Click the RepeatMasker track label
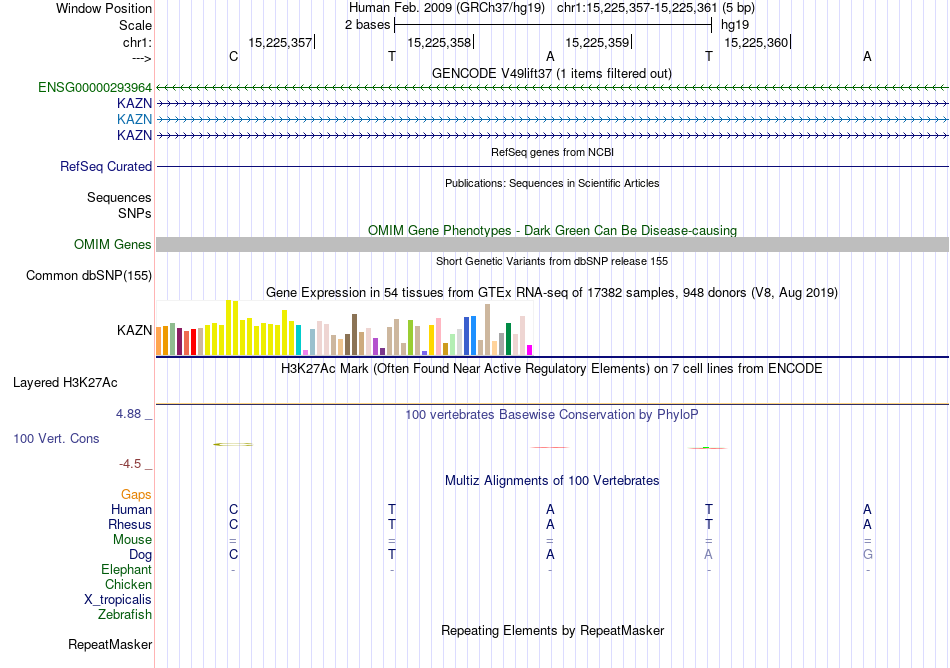The width and height of the screenshot is (950, 668). pyautogui.click(x=110, y=644)
